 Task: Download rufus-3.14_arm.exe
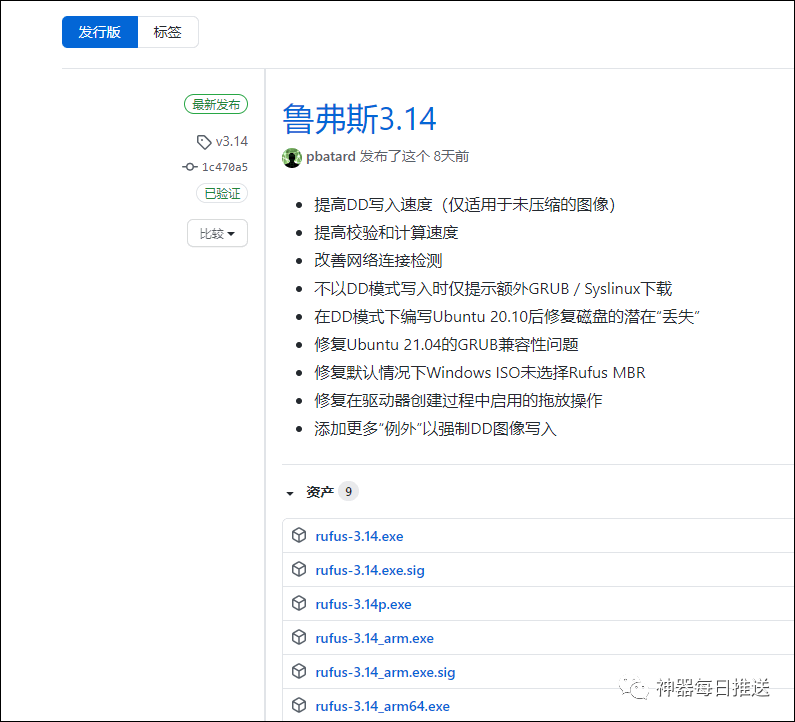374,638
